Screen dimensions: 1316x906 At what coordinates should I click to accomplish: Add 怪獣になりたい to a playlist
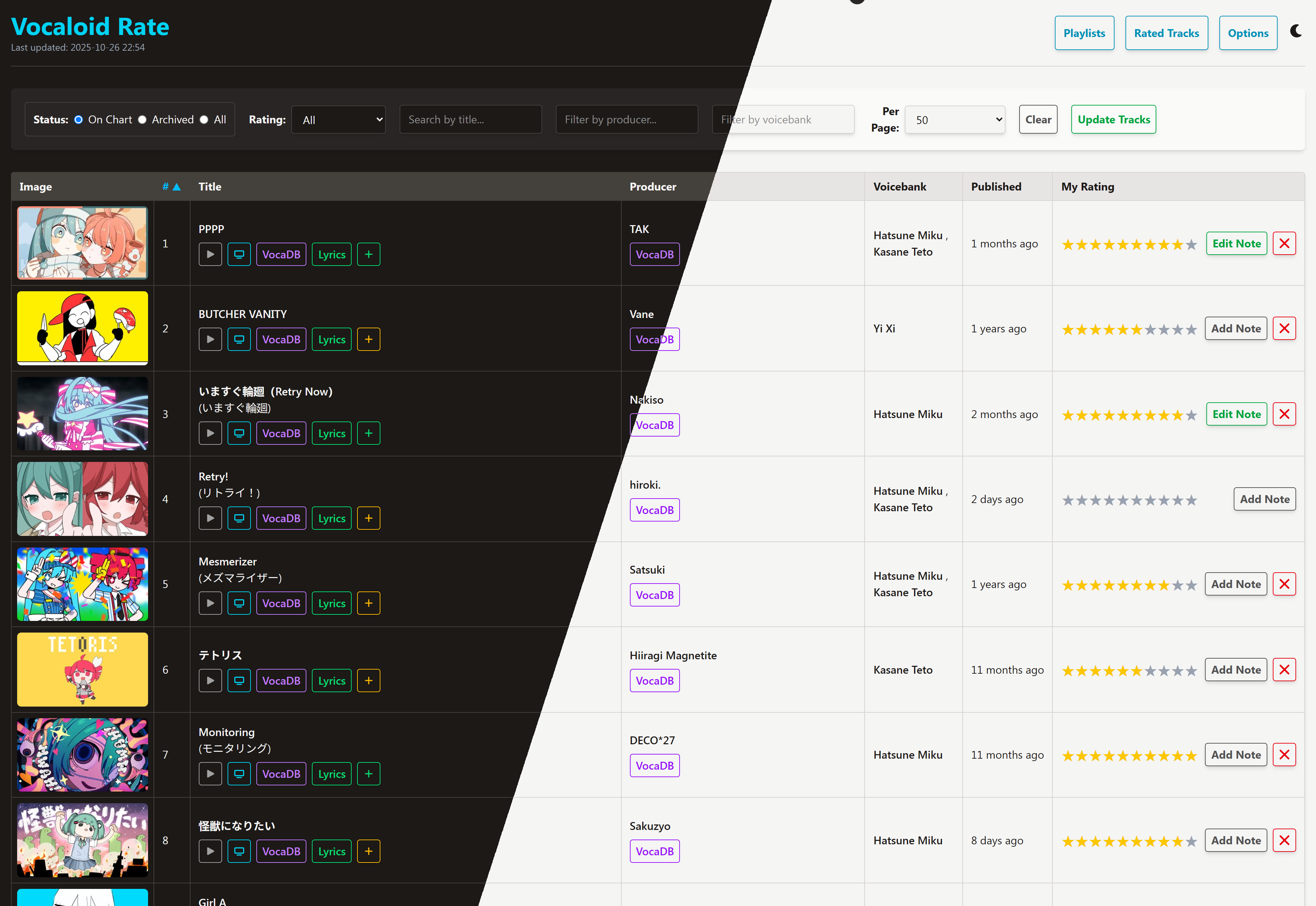click(x=368, y=852)
